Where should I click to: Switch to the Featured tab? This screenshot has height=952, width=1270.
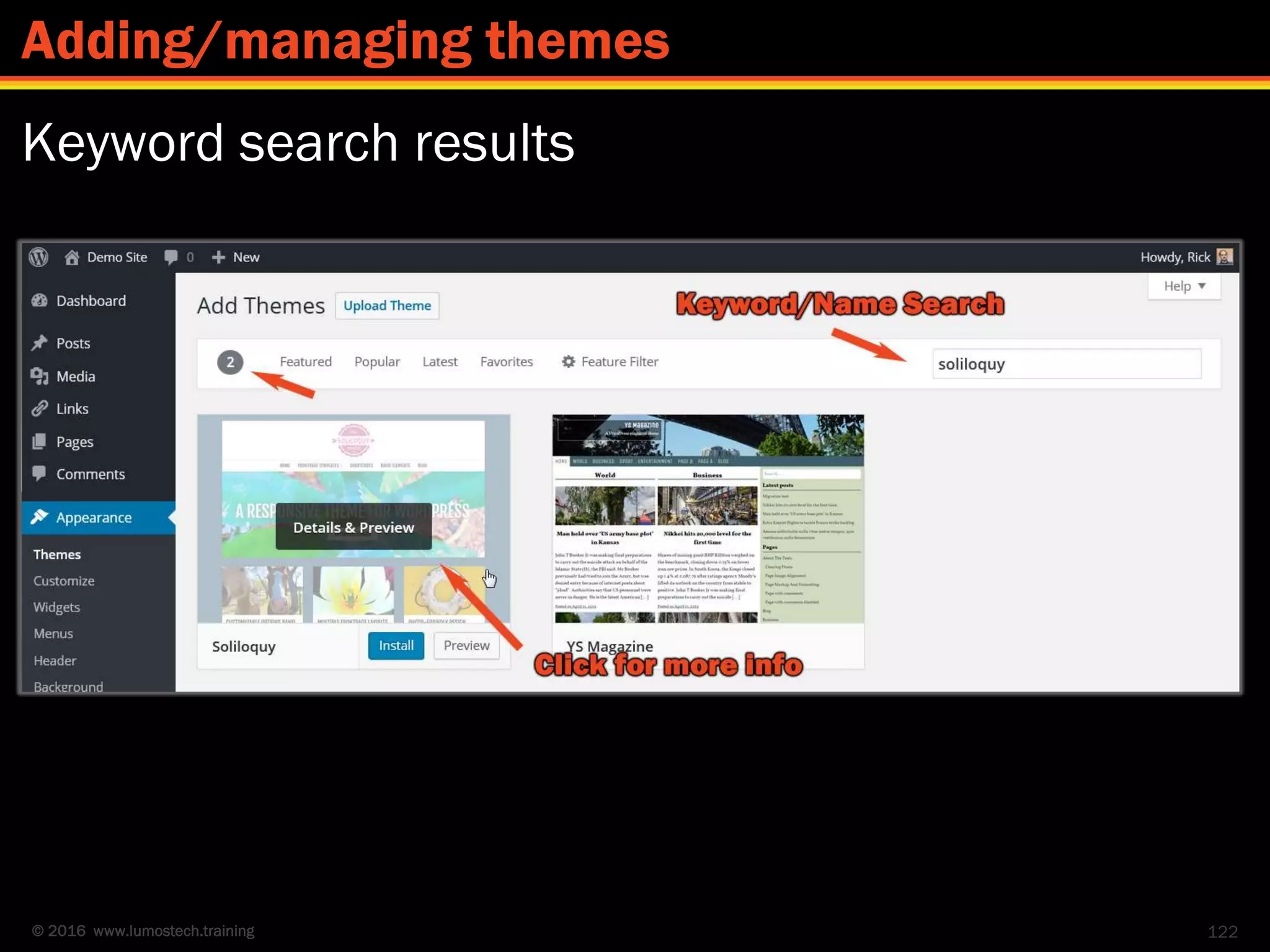pyautogui.click(x=306, y=361)
